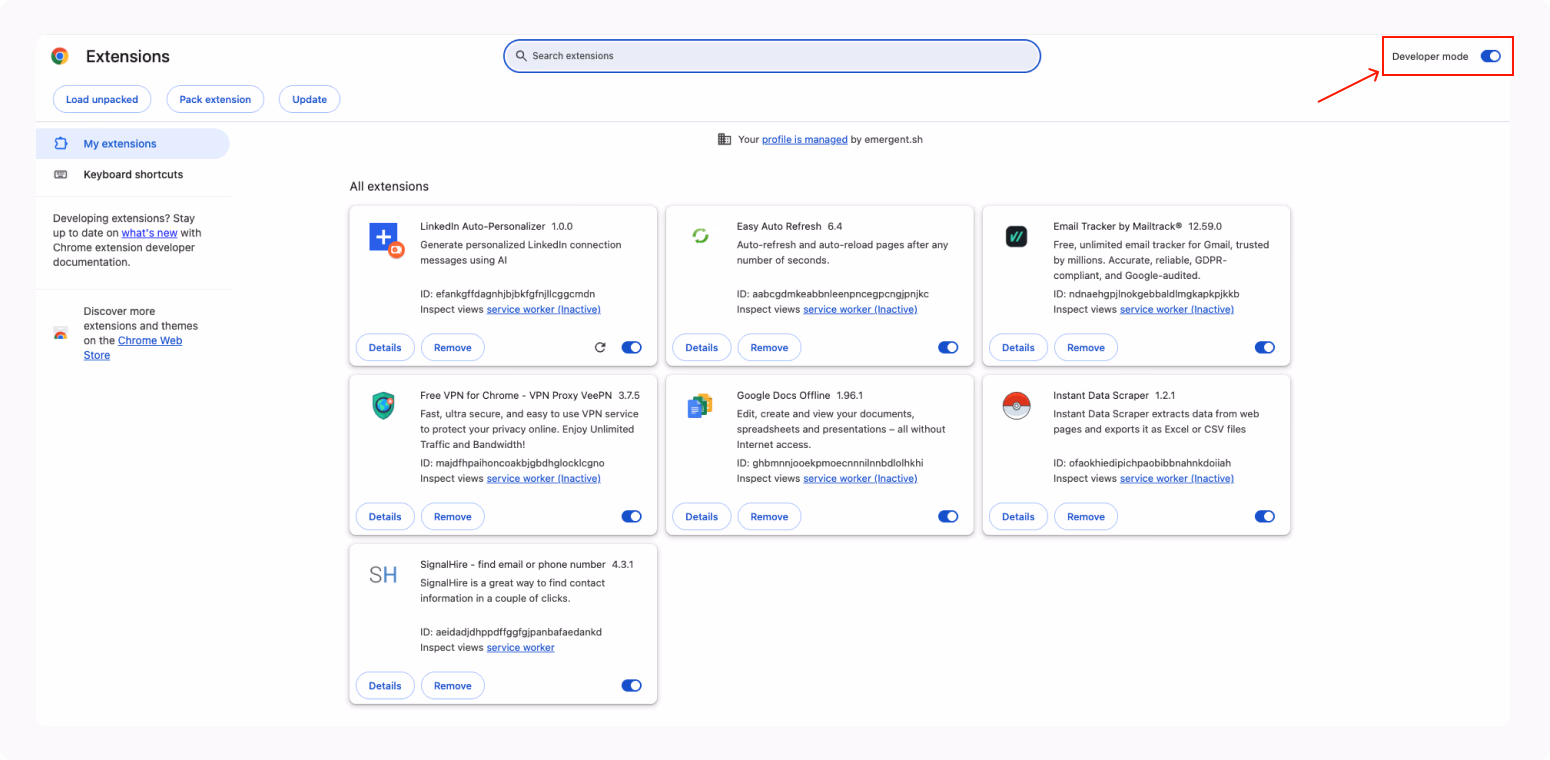The image size is (1550, 760).
Task: Disable Email Tracker by Mailtrack toggle
Action: (x=1264, y=347)
